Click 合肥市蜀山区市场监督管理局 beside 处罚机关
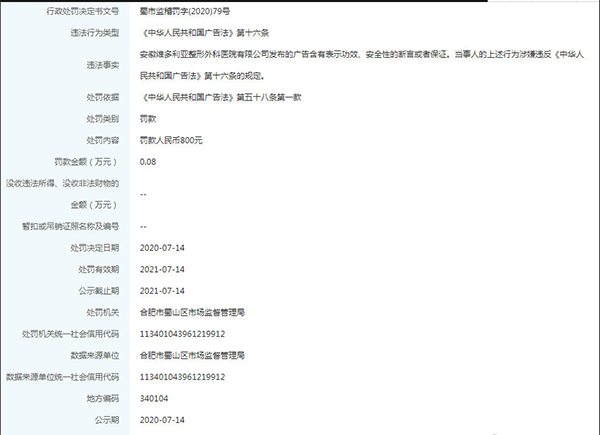 (192, 313)
